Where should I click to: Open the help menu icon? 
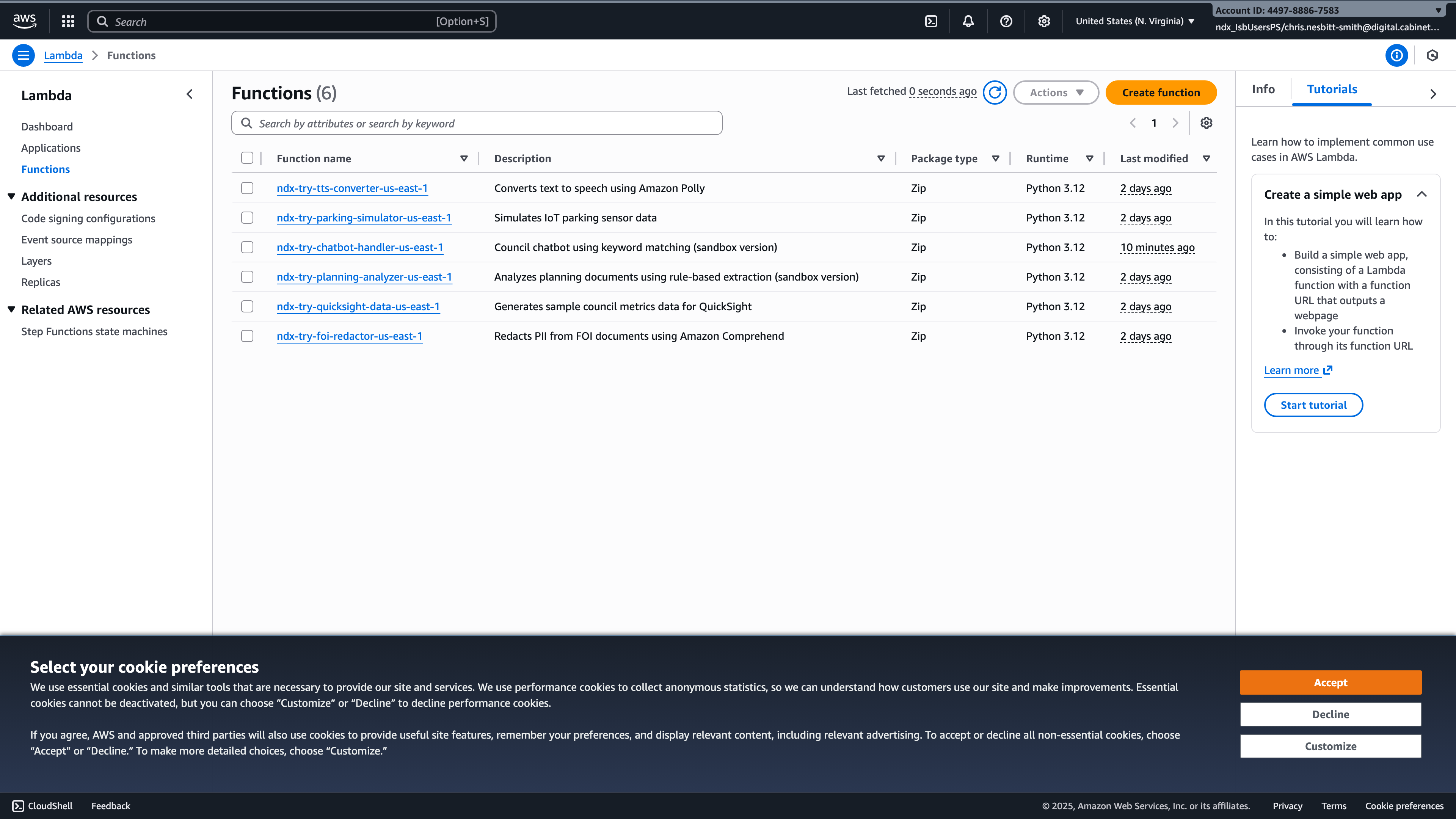(1006, 21)
